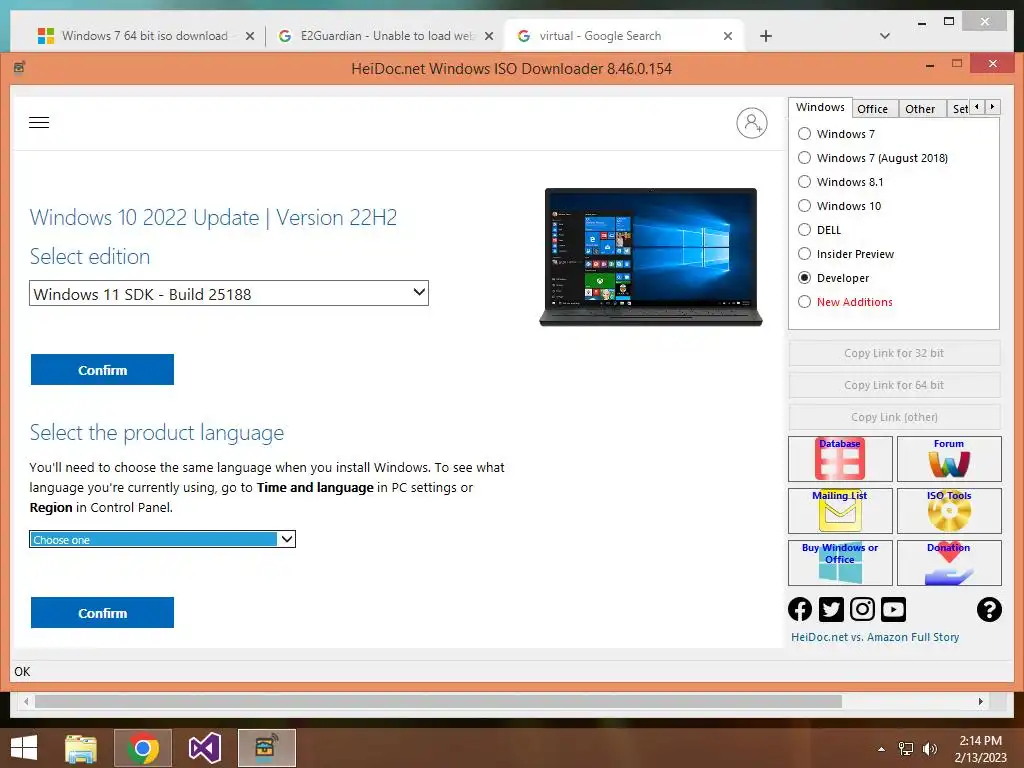Open the volume control in system tray

coord(929,749)
